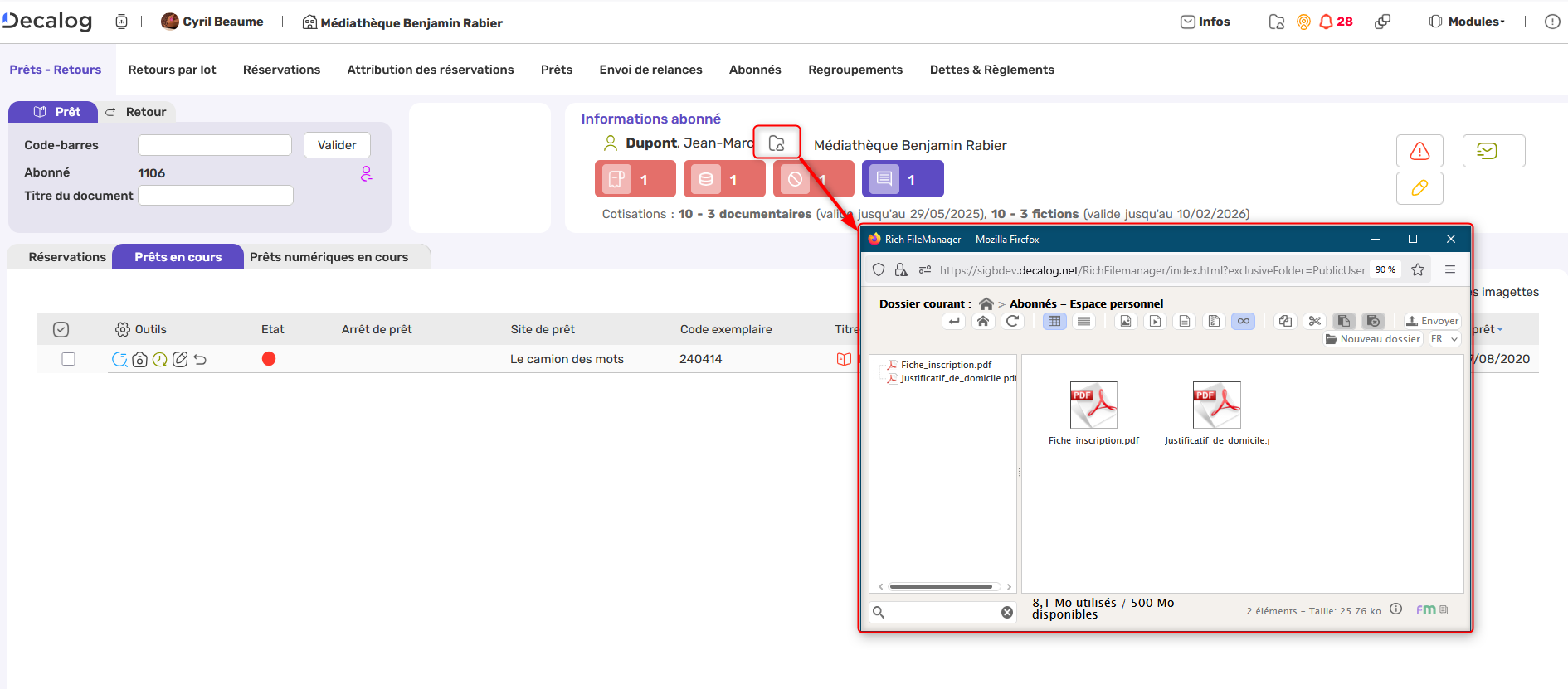Click the Code-barres input field
Image resolution: width=1568 pixels, height=689 pixels.
tap(215, 145)
